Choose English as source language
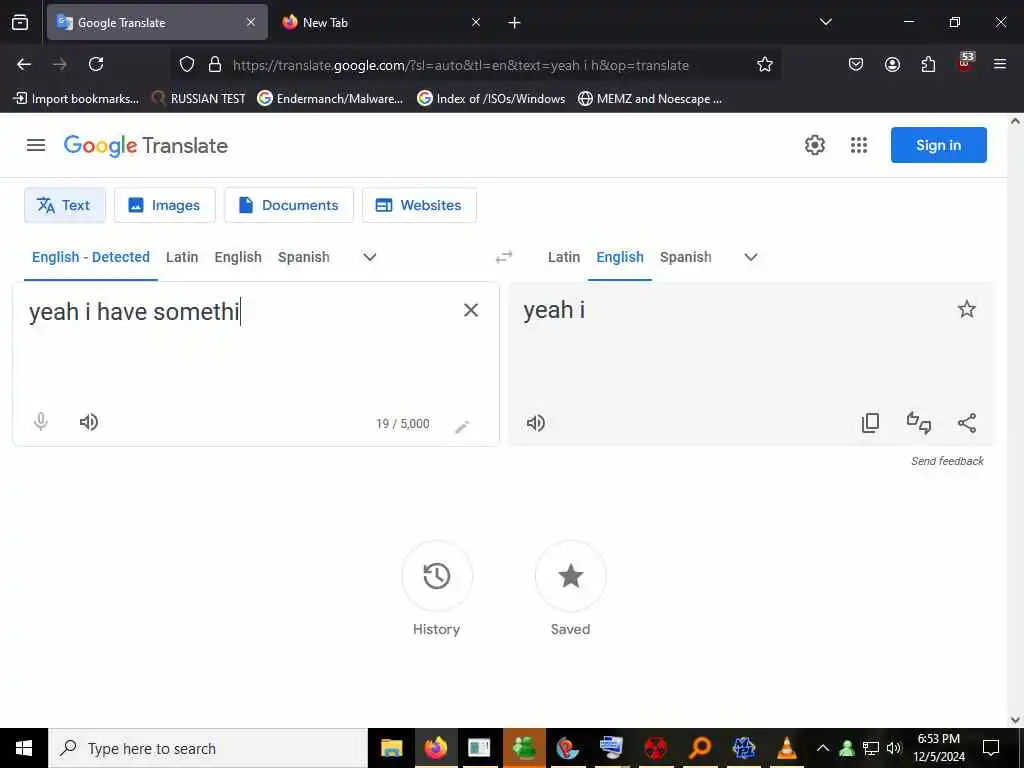The height and width of the screenshot is (768, 1024). (238, 257)
